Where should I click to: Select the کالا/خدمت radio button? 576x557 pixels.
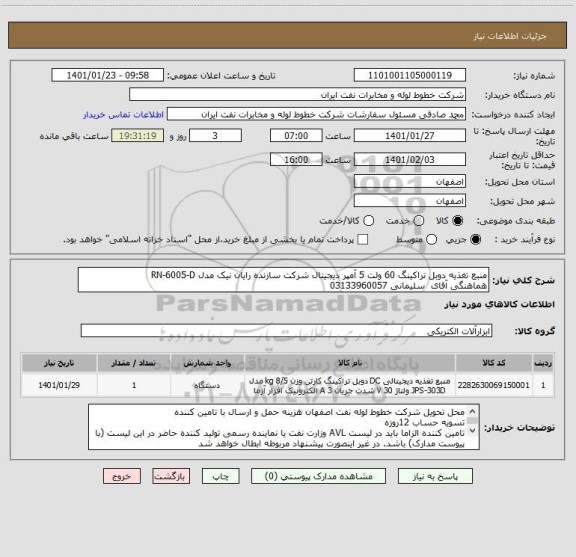[x=368, y=221]
